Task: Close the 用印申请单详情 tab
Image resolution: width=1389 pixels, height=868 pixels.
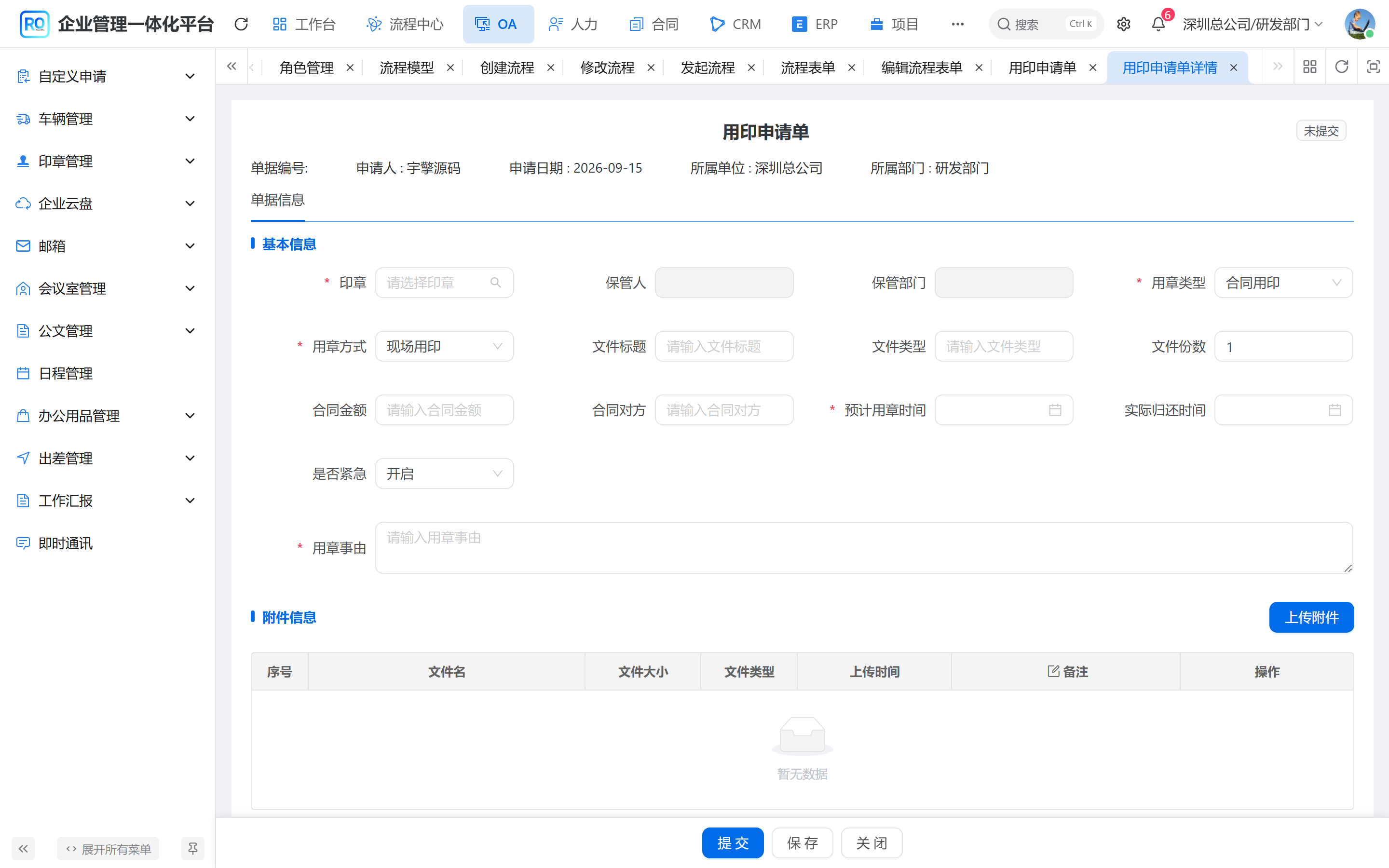Action: [x=1233, y=68]
